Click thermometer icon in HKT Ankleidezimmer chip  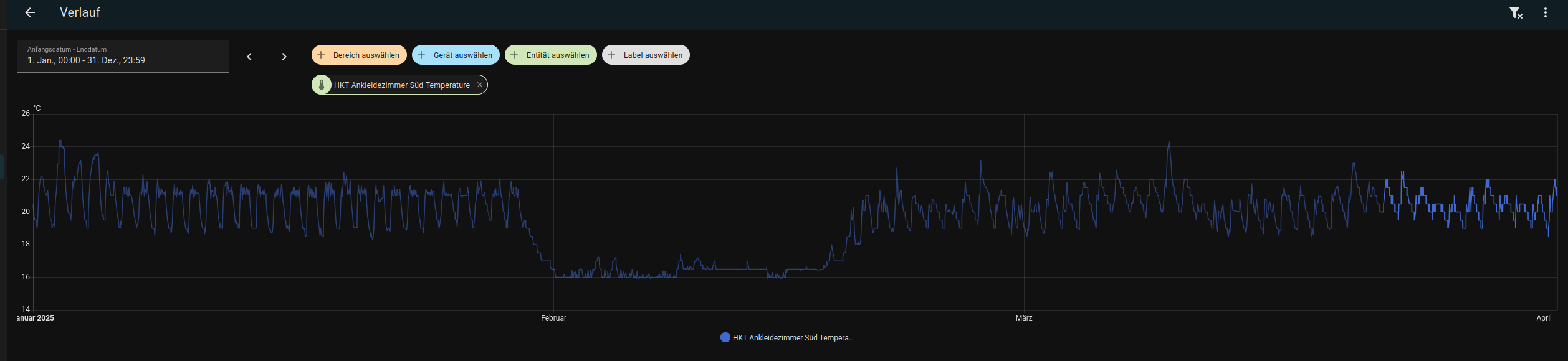(x=322, y=85)
